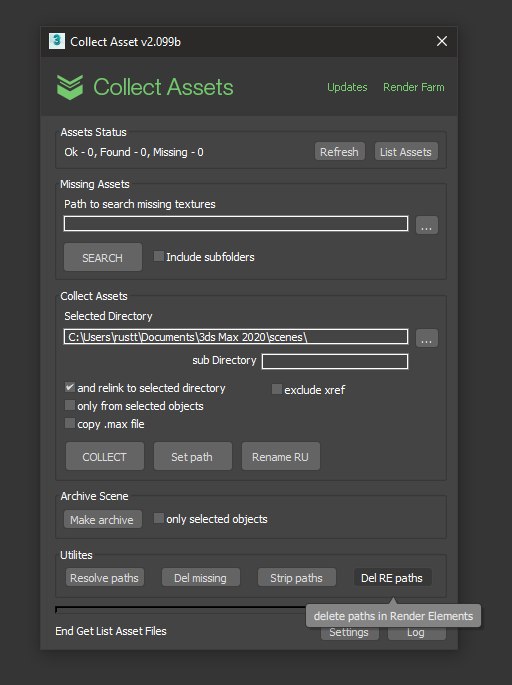This screenshot has width=512, height=685.
Task: Browse for missing textures search path
Action: [426, 225]
